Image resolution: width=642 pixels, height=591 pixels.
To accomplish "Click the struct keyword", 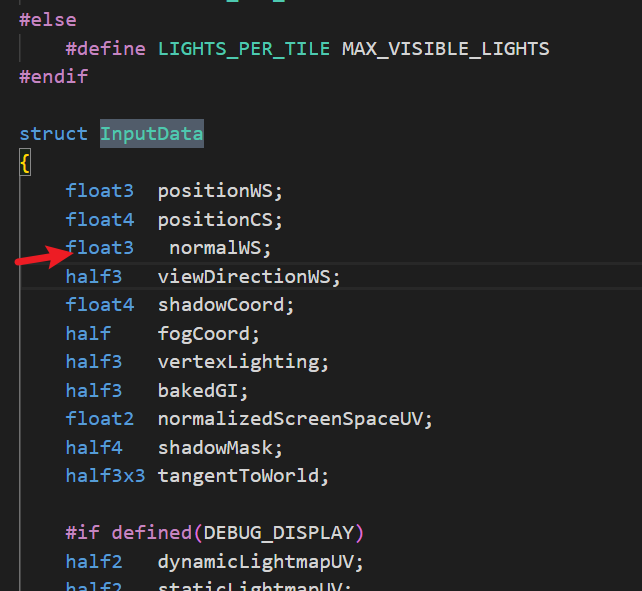I will [53, 133].
